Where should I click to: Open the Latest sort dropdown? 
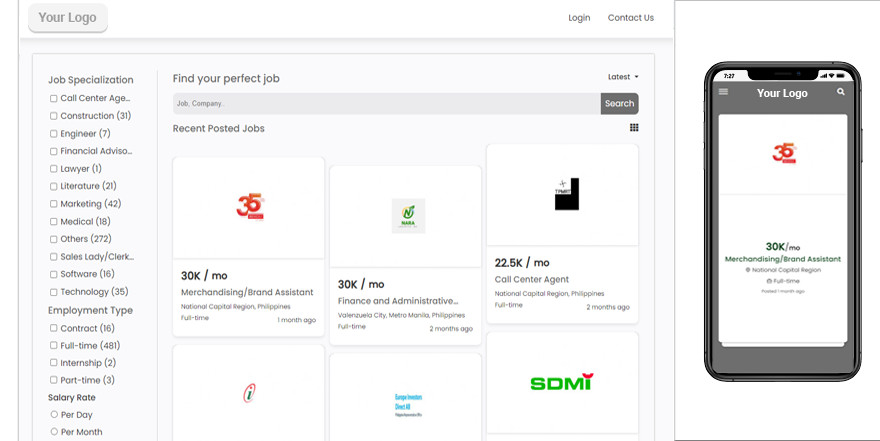click(623, 77)
